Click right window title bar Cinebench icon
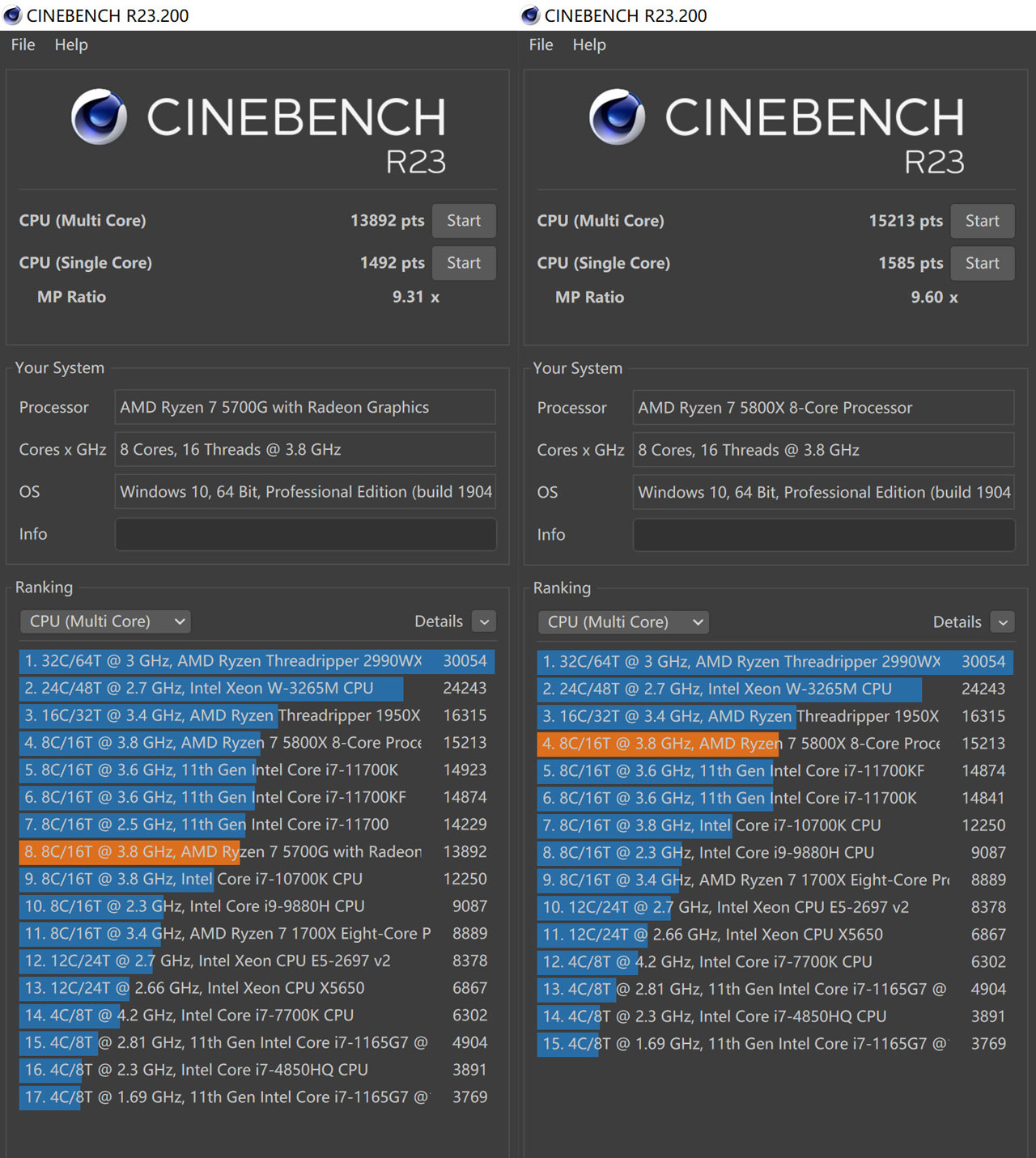This screenshot has width=1036, height=1158. tap(530, 15)
